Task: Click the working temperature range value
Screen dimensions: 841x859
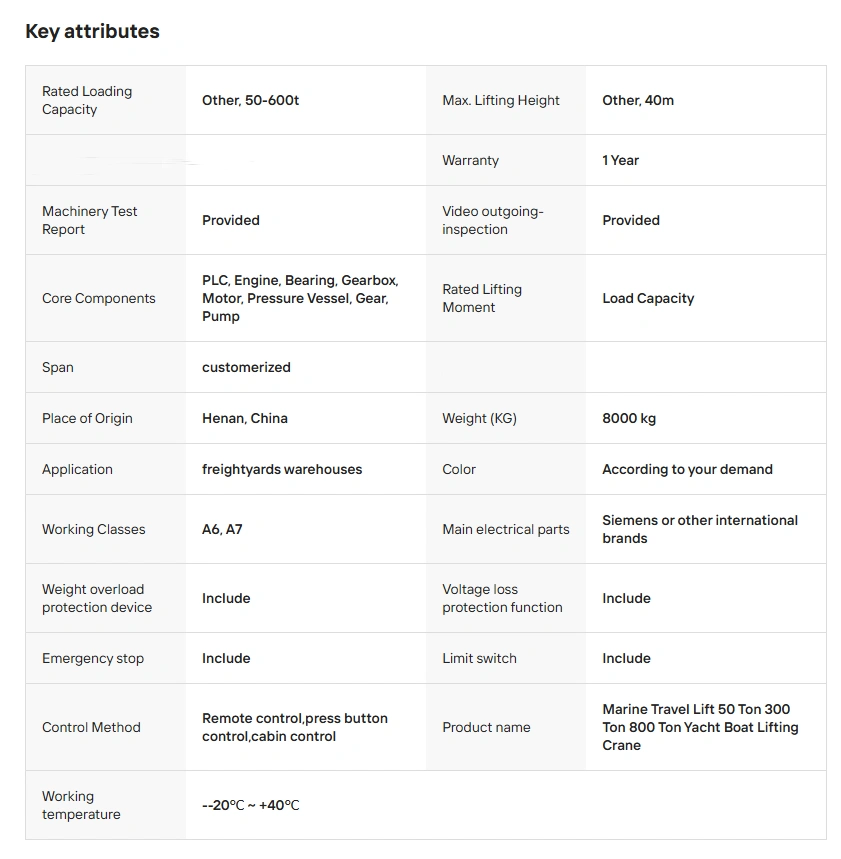Action: [251, 805]
